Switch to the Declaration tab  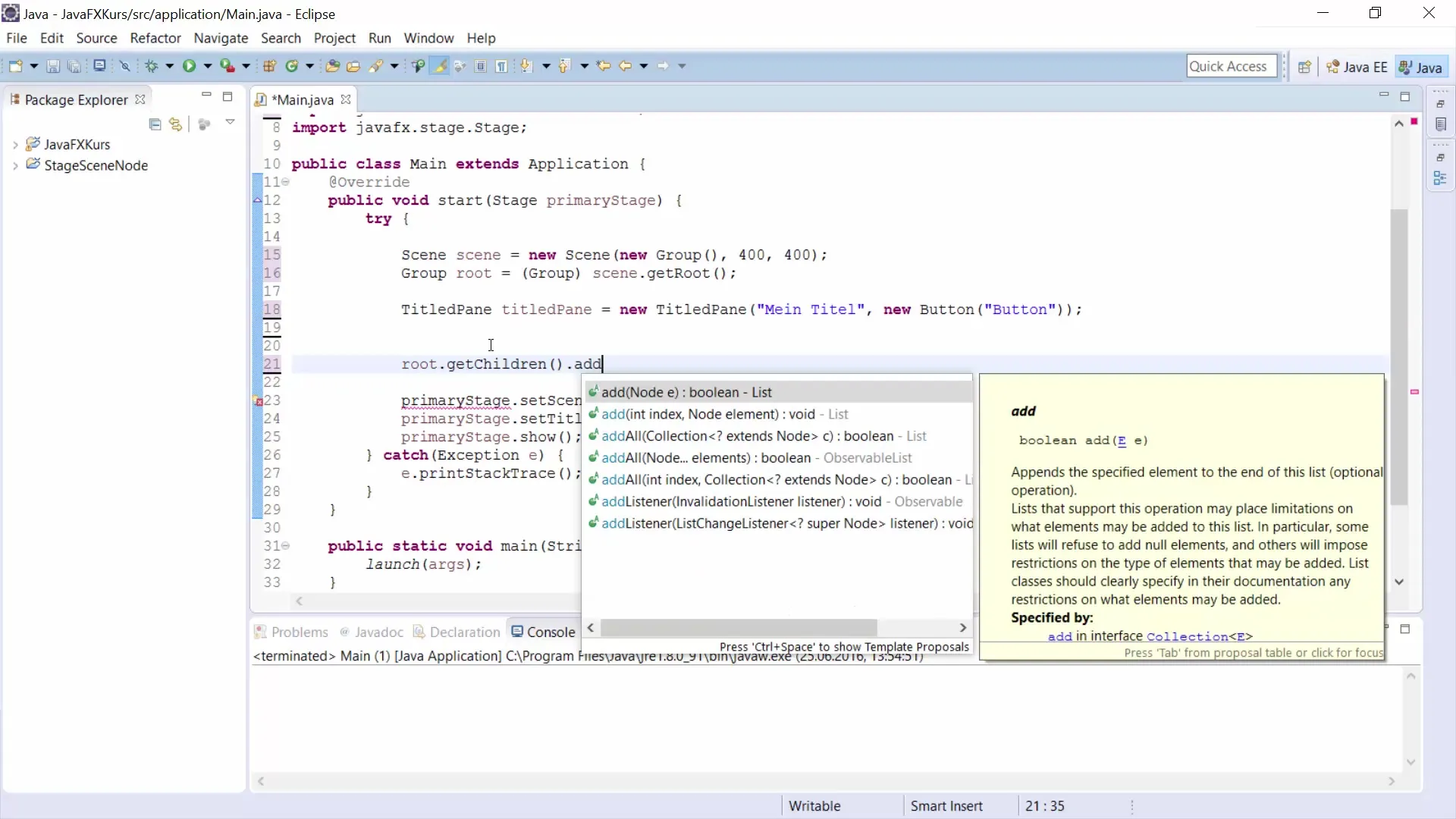coord(457,632)
